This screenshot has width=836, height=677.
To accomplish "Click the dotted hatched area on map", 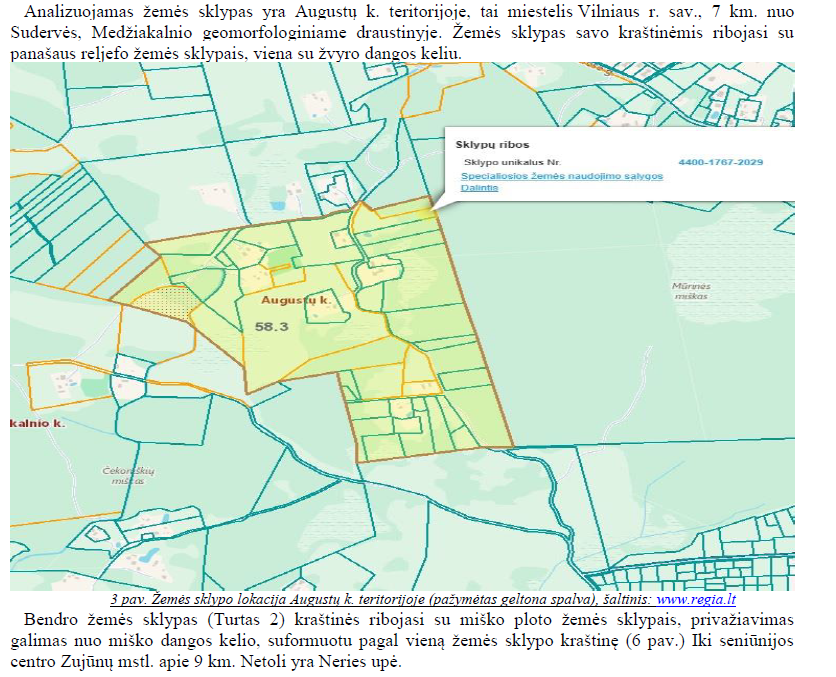I will pos(165,302).
